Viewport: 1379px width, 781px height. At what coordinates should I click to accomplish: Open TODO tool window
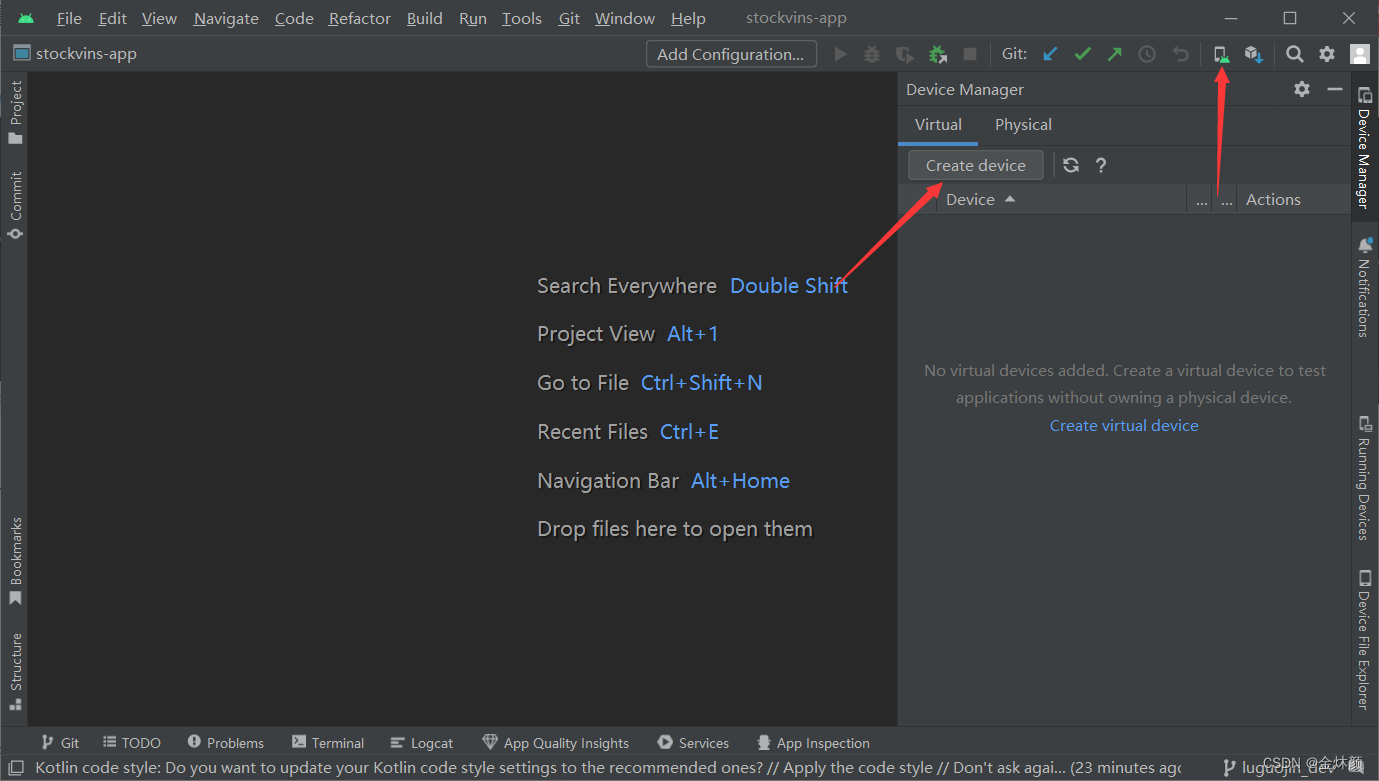click(x=131, y=743)
